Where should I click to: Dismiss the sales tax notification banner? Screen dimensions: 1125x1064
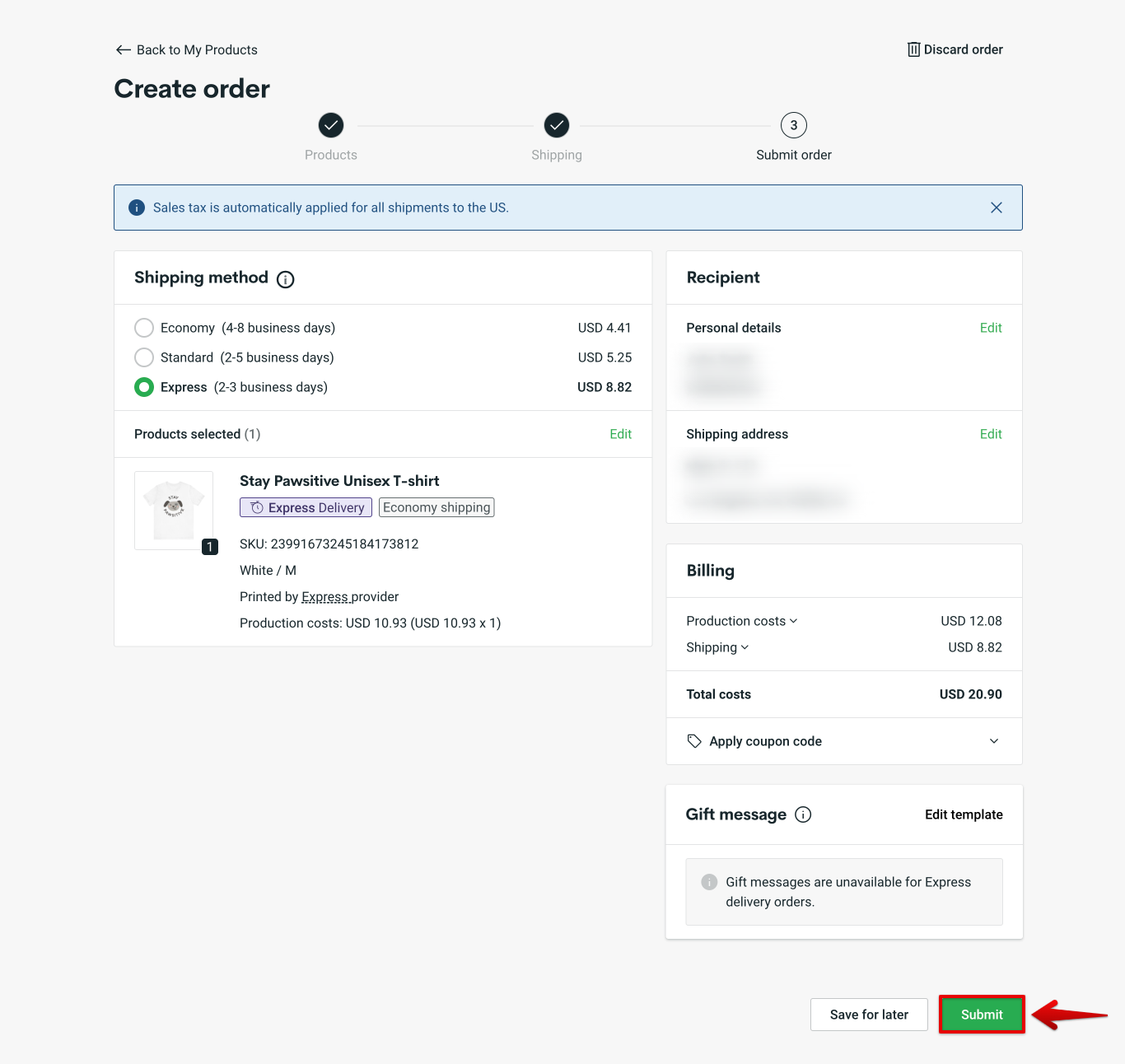[997, 208]
